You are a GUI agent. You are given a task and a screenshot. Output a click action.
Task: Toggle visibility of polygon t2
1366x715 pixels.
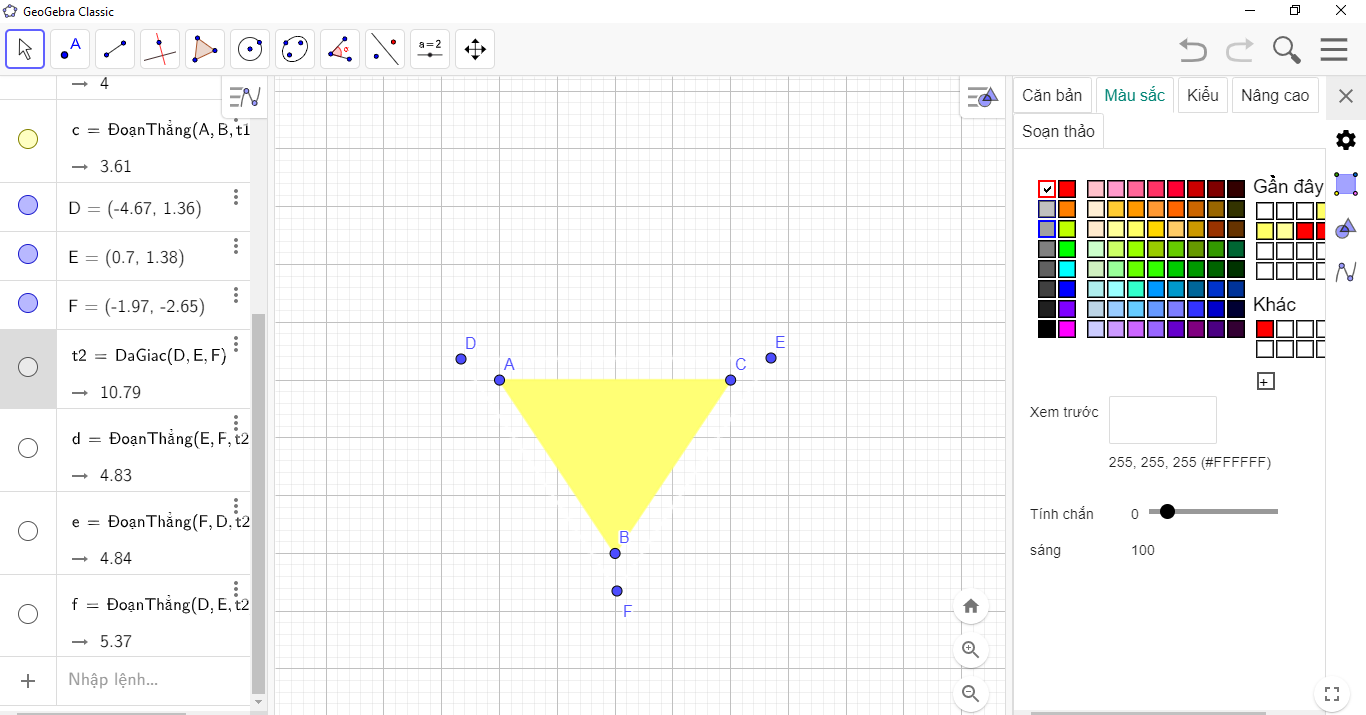pyautogui.click(x=28, y=367)
